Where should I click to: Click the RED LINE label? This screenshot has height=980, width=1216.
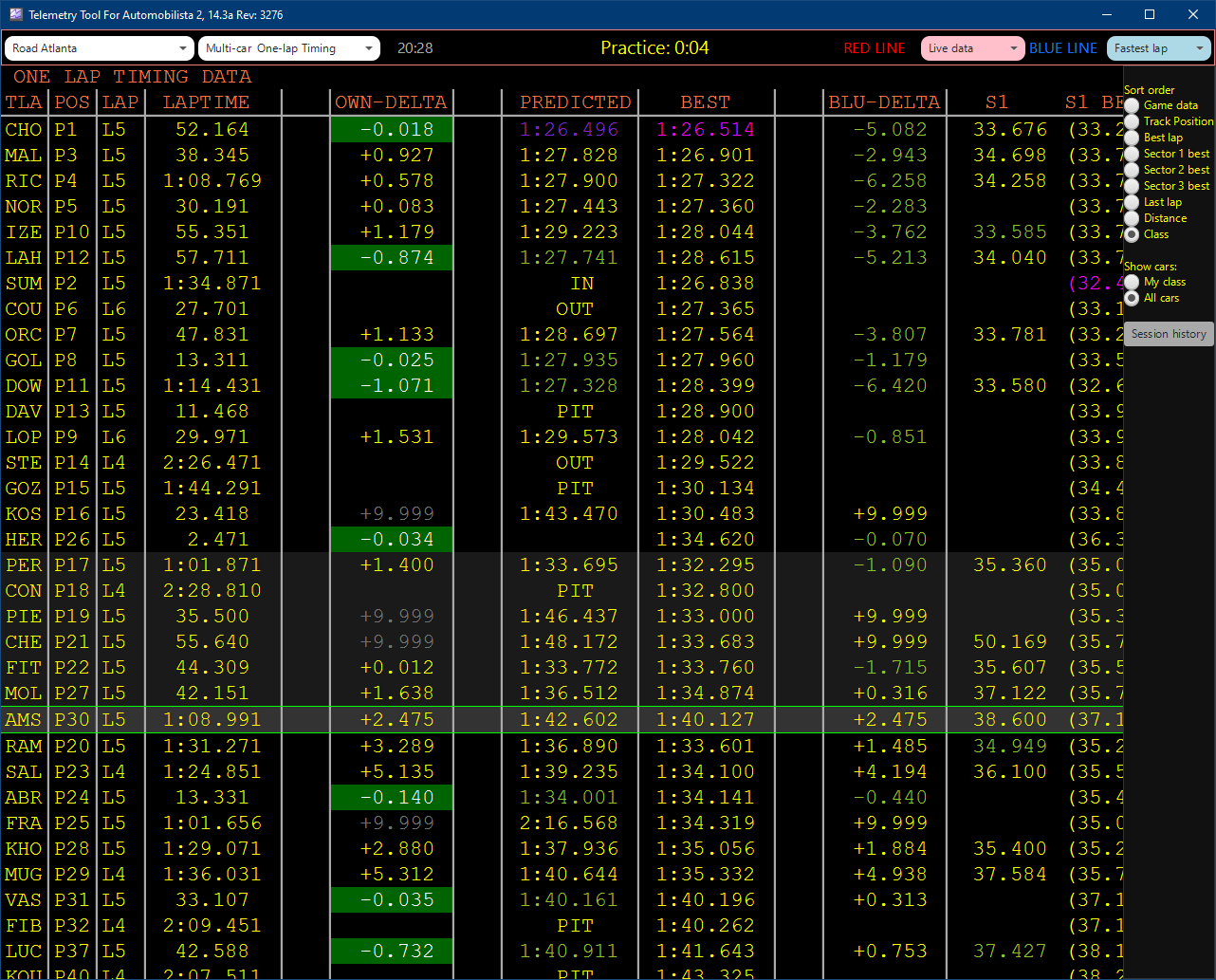[875, 48]
